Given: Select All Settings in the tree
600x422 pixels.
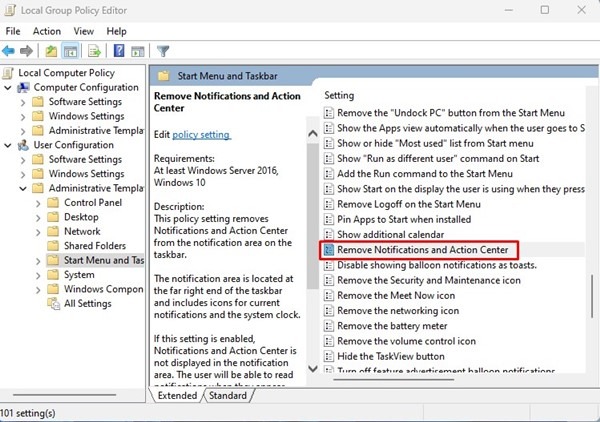Looking at the screenshot, I should (87, 304).
